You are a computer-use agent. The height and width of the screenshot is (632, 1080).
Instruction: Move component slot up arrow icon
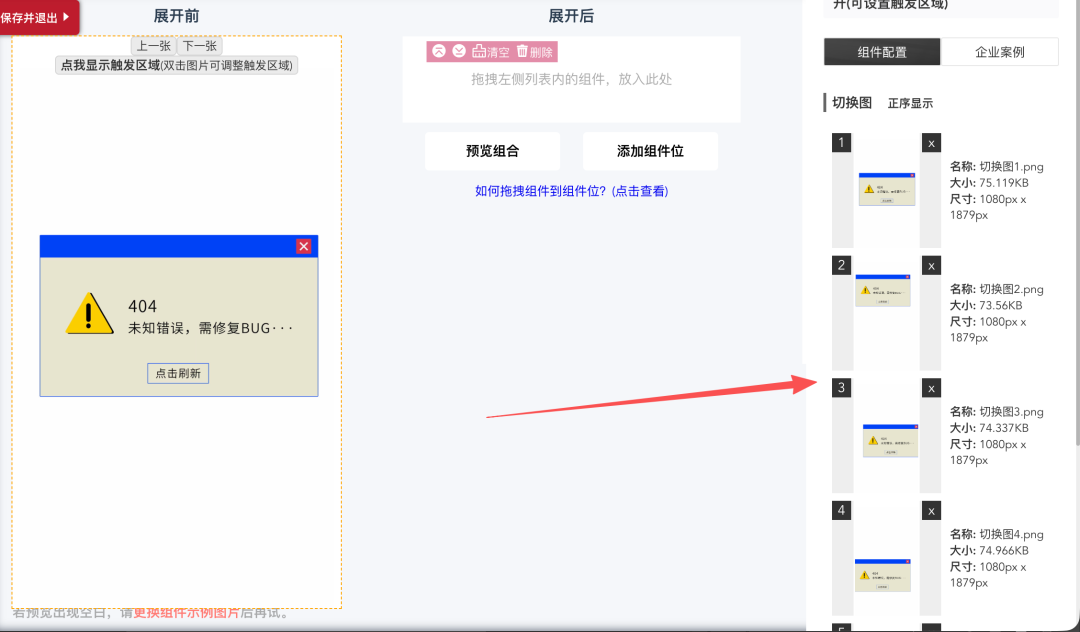[x=439, y=51]
